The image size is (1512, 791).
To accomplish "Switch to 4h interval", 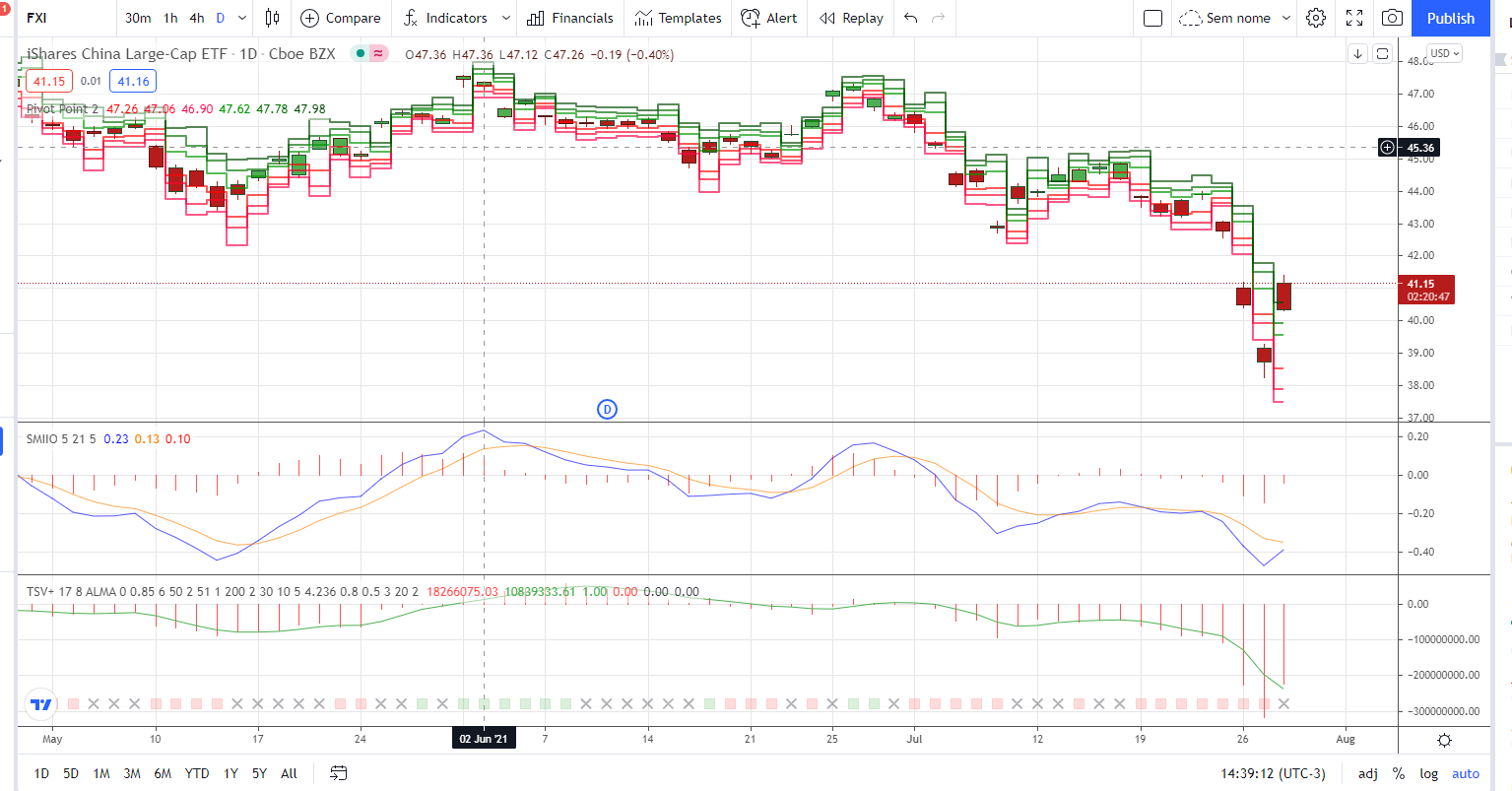I will coord(197,18).
